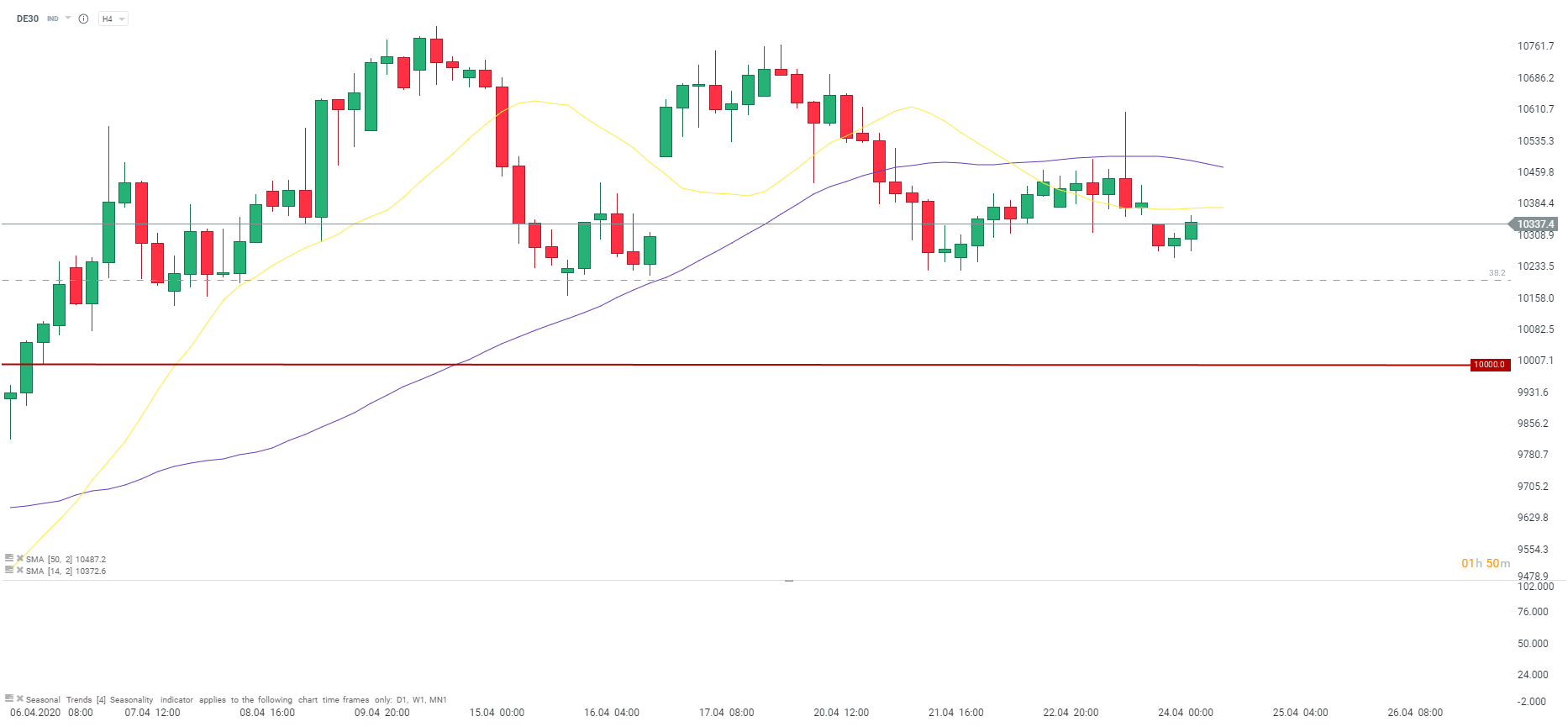The width and height of the screenshot is (1568, 727).
Task: Click the current price label 10337.4
Action: [x=1534, y=224]
